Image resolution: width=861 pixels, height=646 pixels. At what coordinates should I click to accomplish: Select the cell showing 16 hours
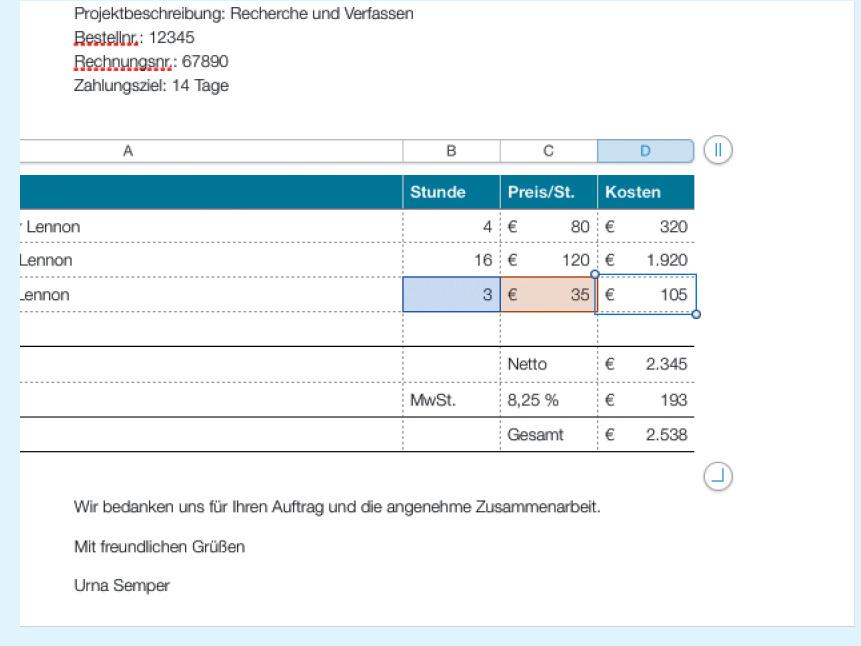451,260
